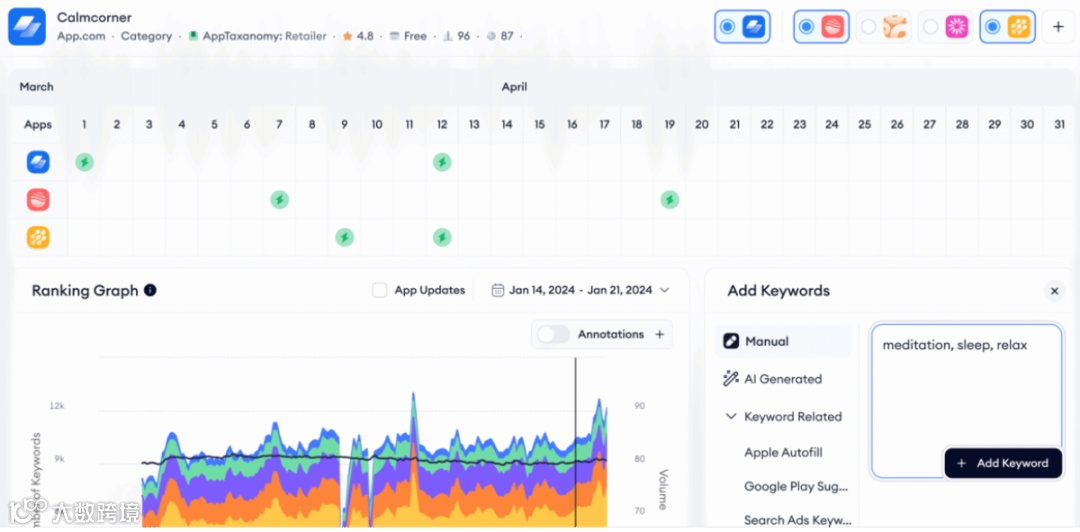Toggle the red app comparison chip
The height and width of the screenshot is (532, 1080).
821,27
